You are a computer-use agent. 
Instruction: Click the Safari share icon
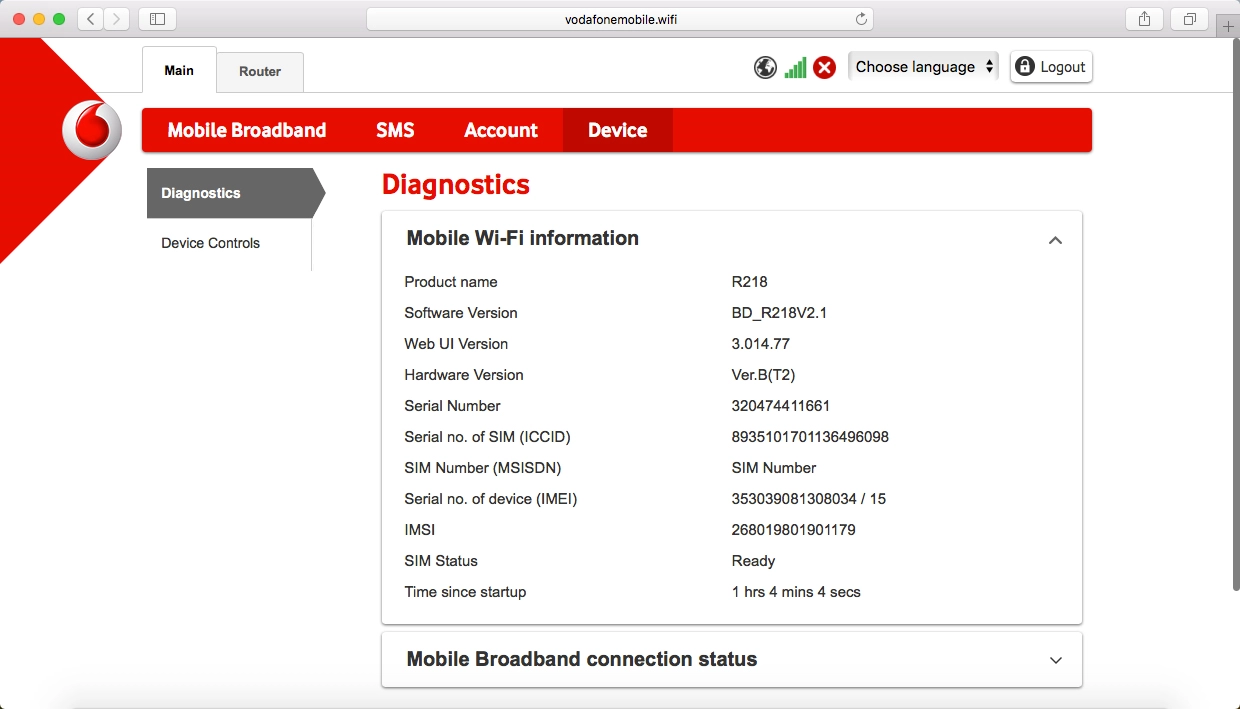(1143, 18)
